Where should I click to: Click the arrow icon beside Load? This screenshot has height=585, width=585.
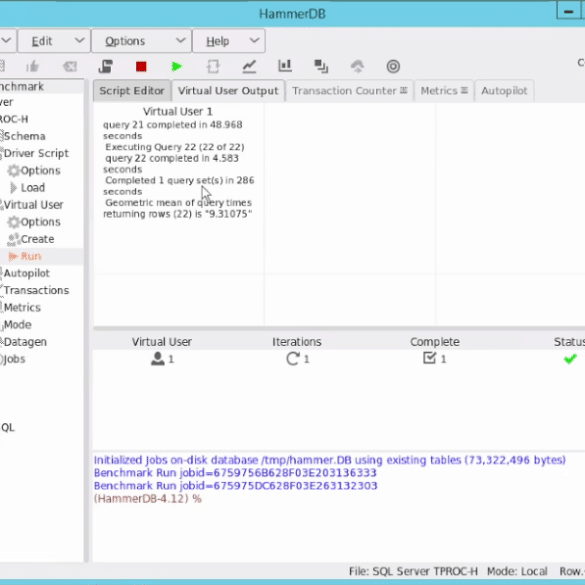13,188
